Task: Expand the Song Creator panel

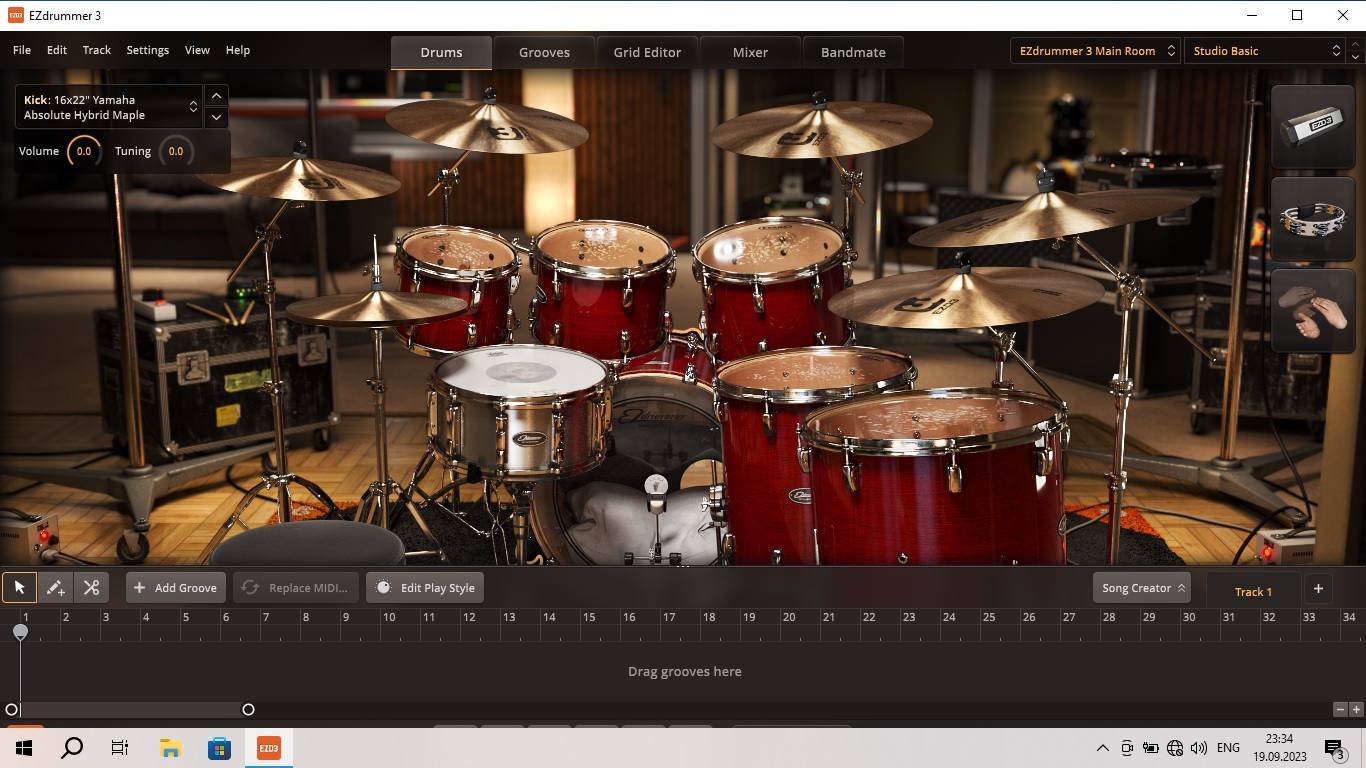Action: point(1144,588)
